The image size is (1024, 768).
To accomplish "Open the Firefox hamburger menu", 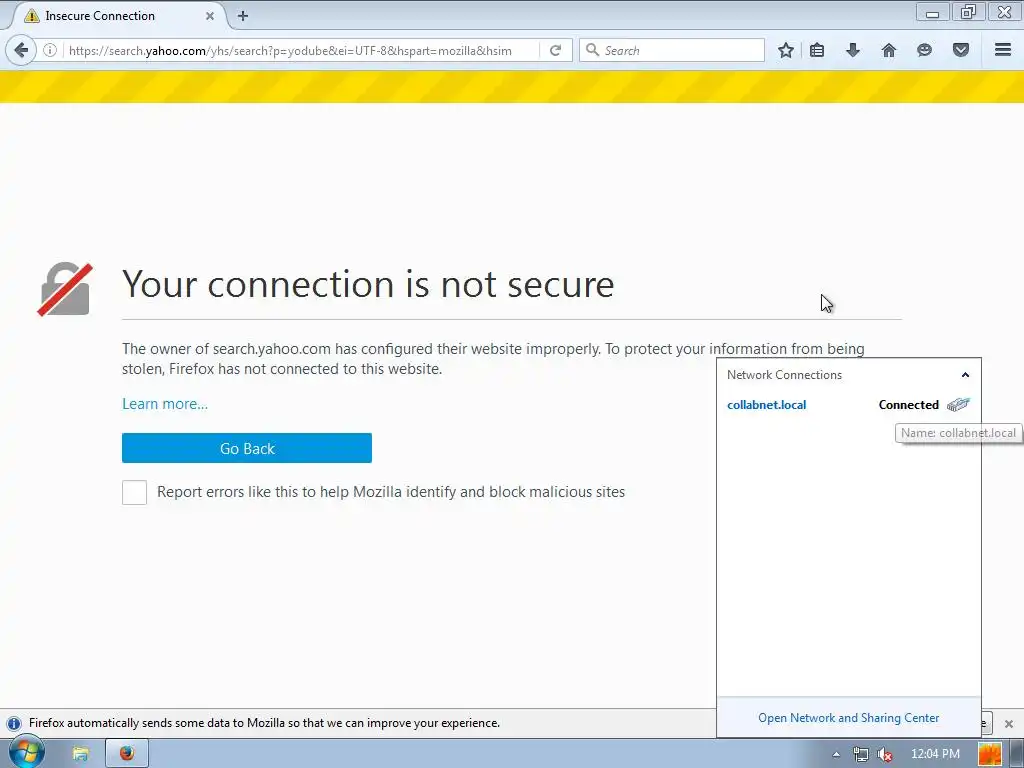I will tap(1002, 50).
